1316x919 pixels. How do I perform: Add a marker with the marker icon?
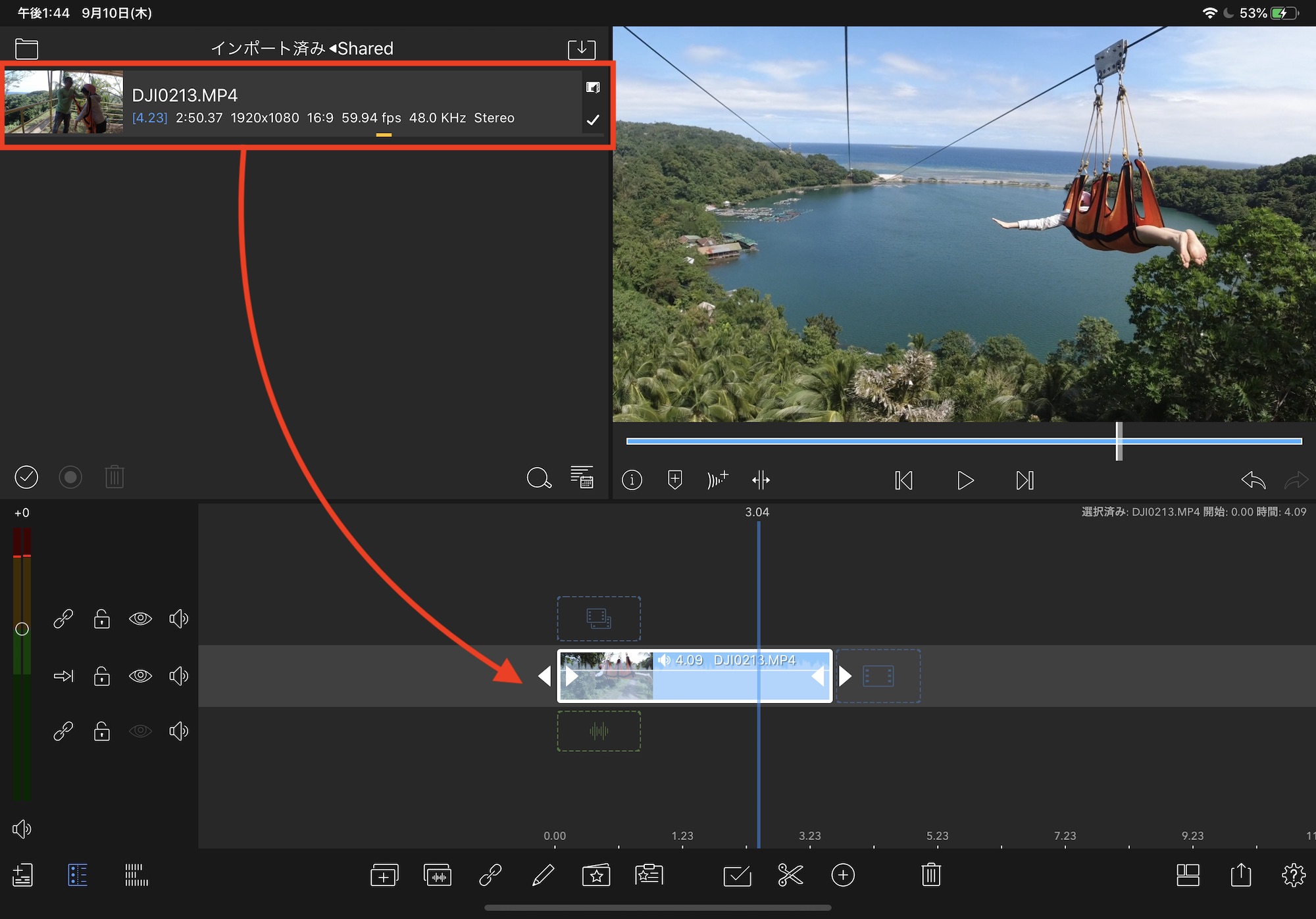(674, 480)
